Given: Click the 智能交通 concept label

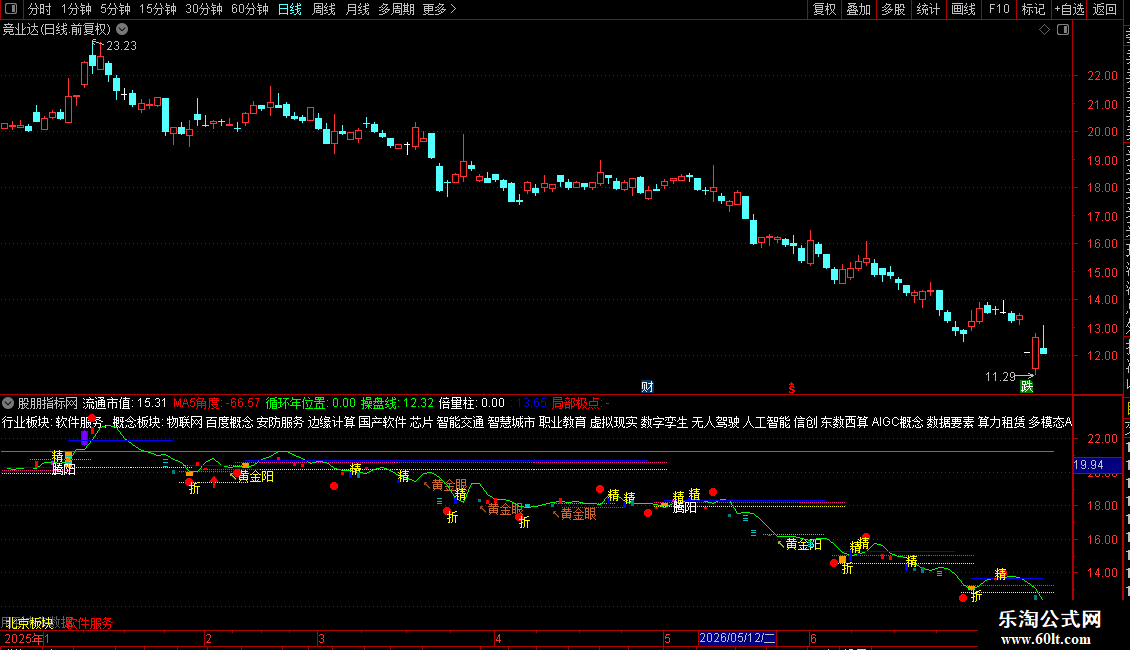Looking at the screenshot, I should (460, 422).
